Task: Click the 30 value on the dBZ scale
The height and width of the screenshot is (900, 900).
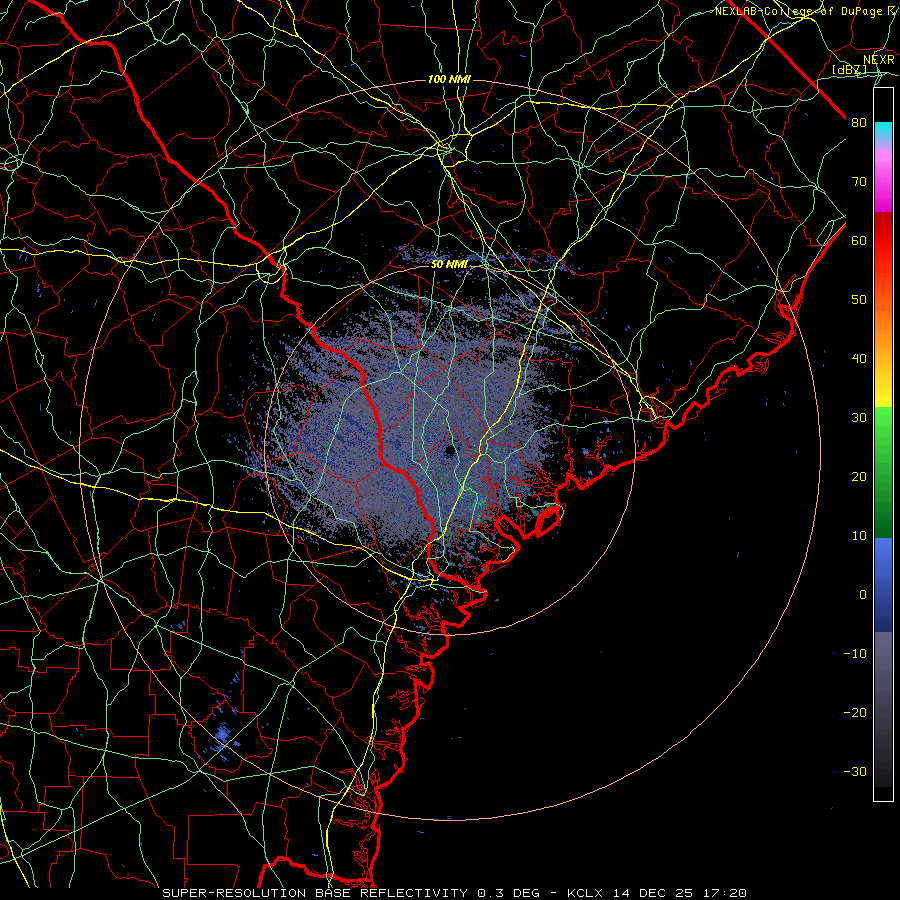Action: tap(859, 418)
